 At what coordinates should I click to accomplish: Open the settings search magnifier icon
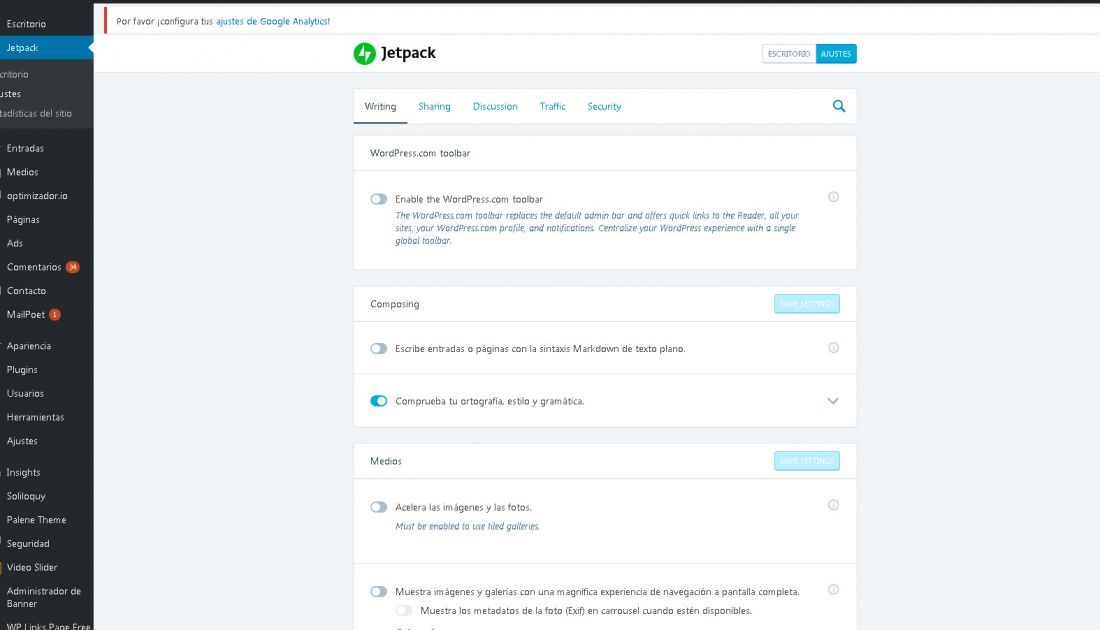coord(838,106)
